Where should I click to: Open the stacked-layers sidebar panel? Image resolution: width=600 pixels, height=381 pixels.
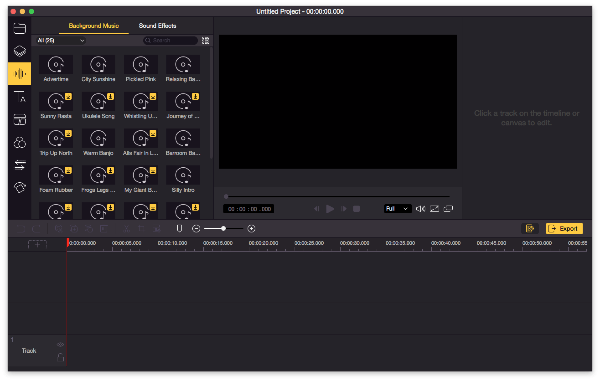click(x=20, y=51)
